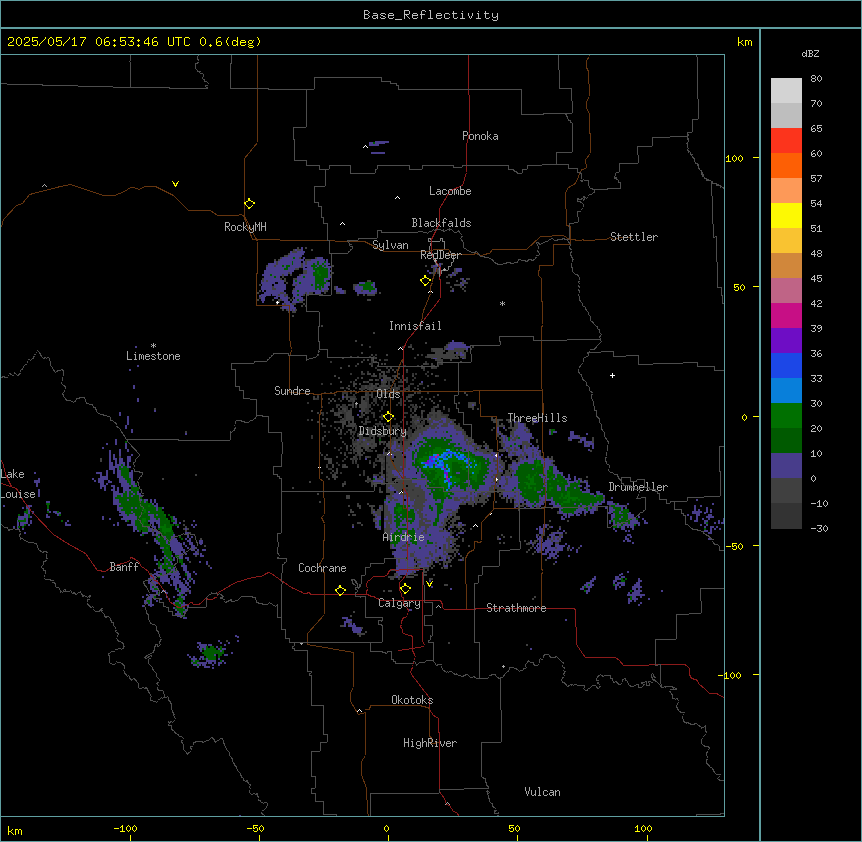Click the 100 tick label on the right axis
This screenshot has height=842, width=862.
pyautogui.click(x=734, y=158)
